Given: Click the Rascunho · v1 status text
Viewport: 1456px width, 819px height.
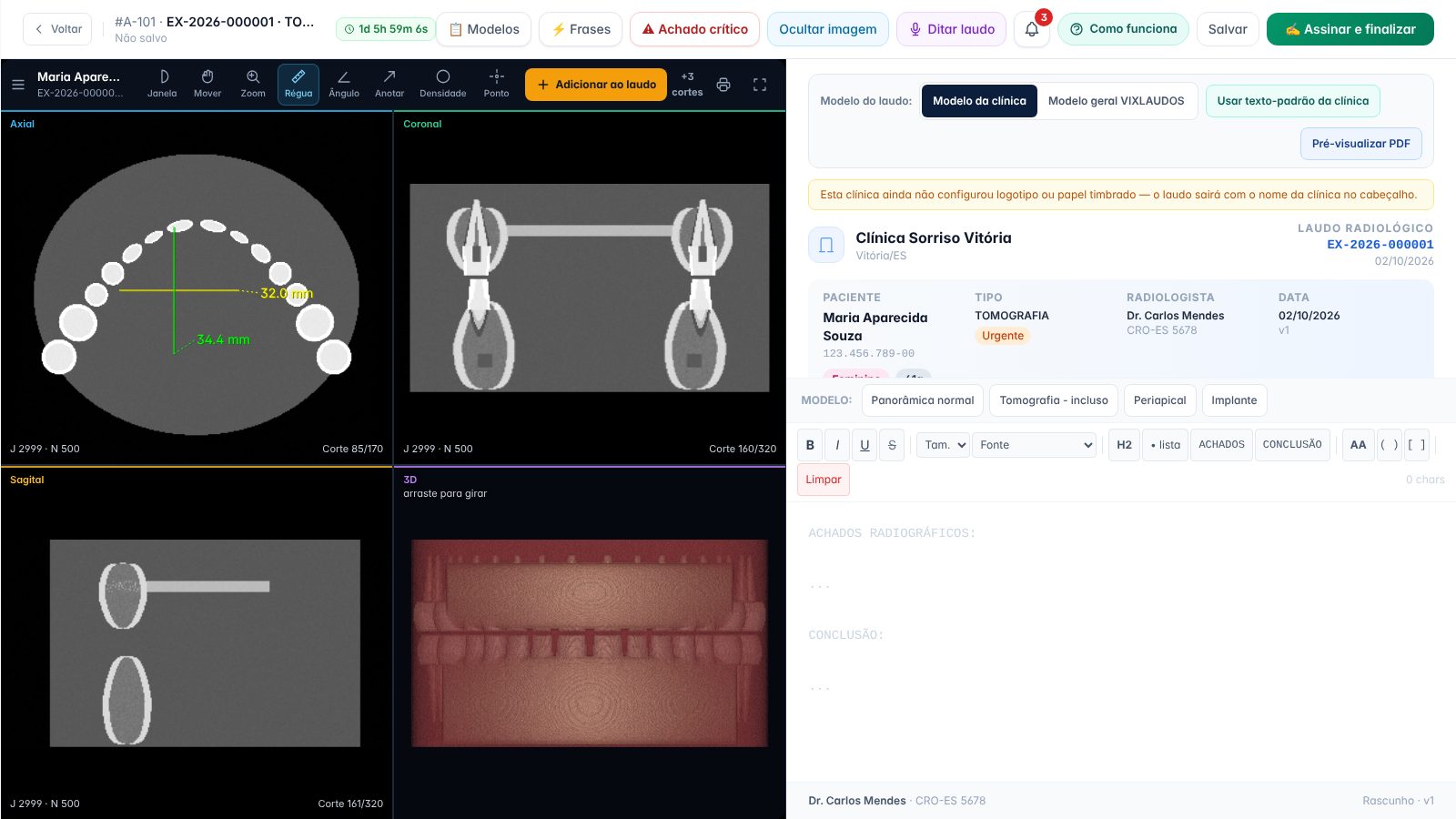Looking at the screenshot, I should click(x=1398, y=801).
